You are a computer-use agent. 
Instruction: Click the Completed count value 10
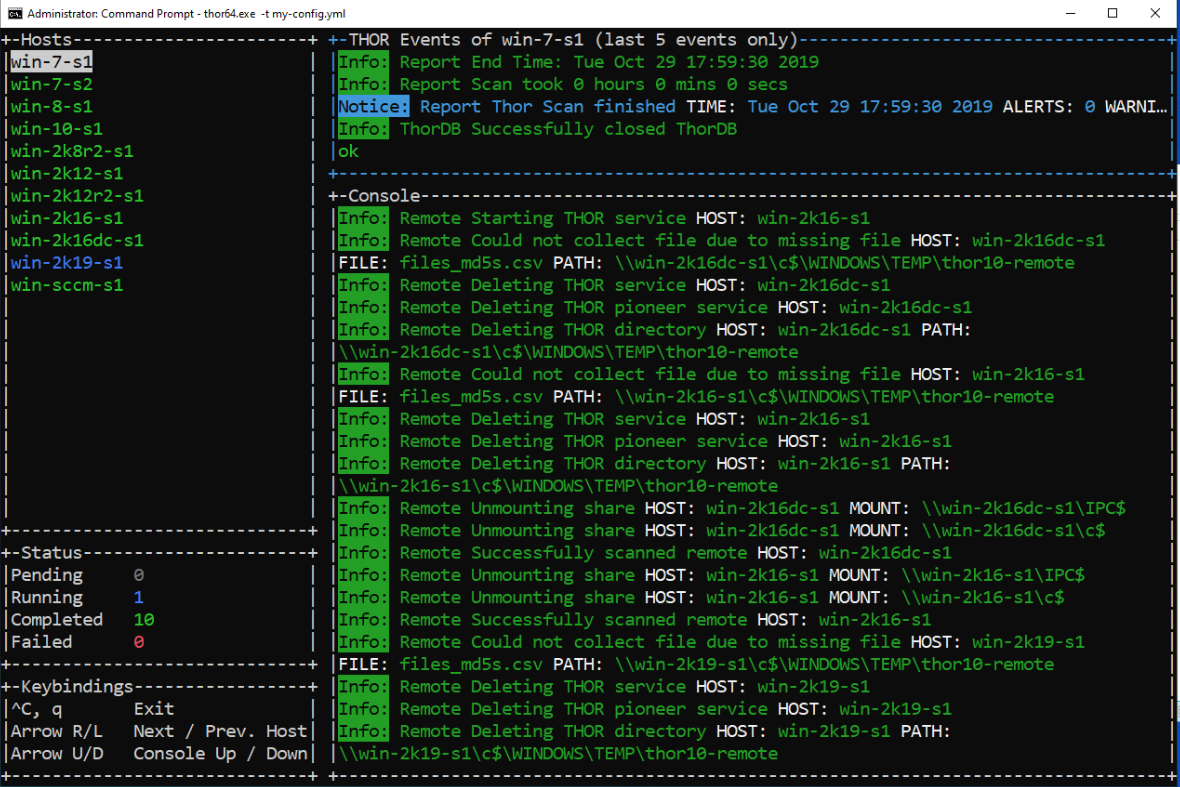(143, 620)
